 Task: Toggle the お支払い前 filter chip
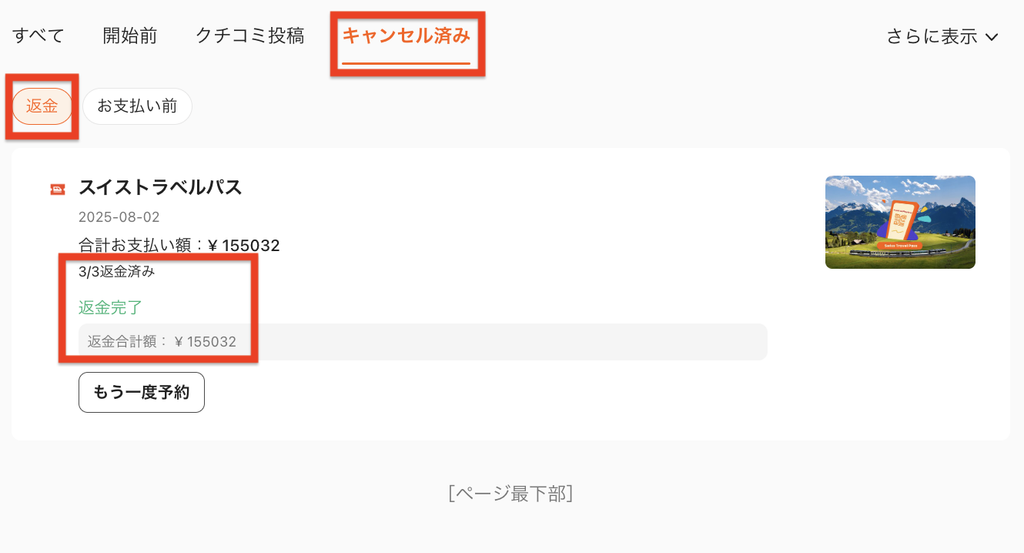(x=137, y=106)
